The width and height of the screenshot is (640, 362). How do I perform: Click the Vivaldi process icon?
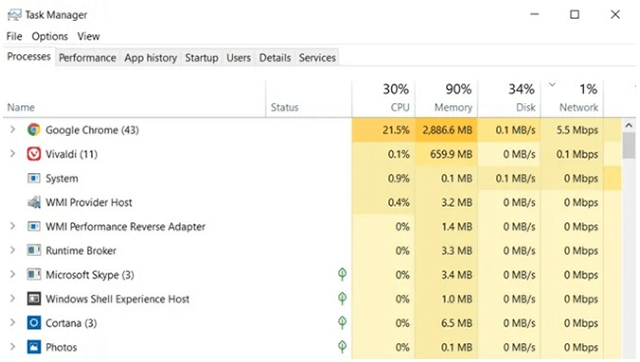coord(34,154)
